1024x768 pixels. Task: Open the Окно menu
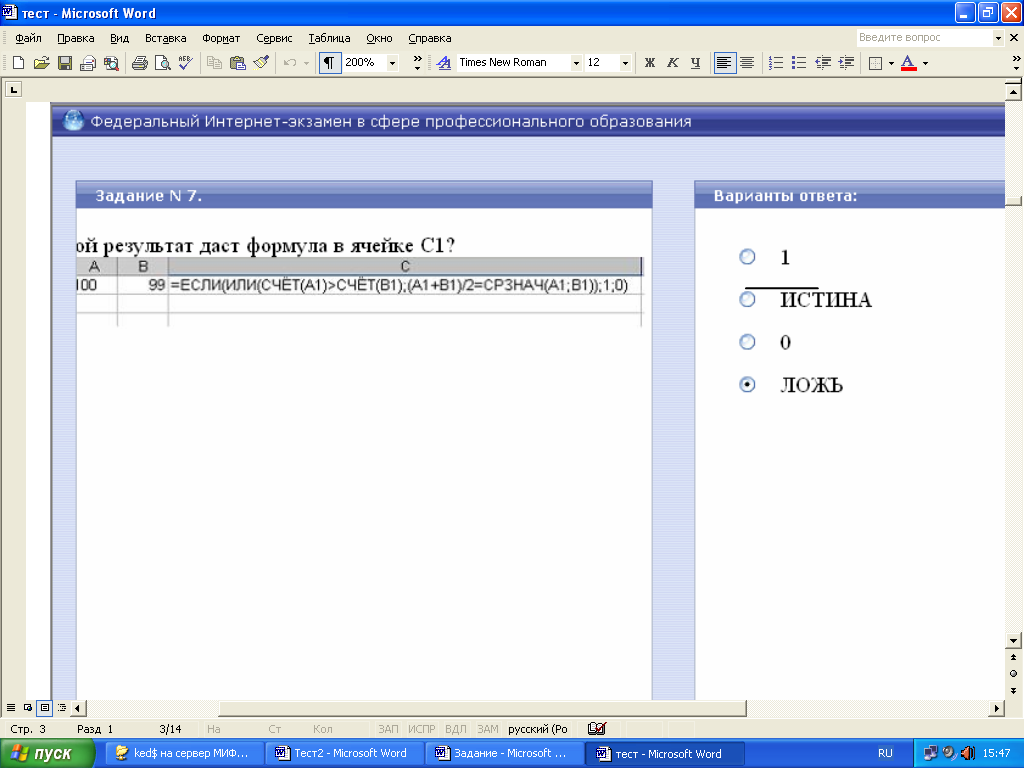pyautogui.click(x=379, y=38)
